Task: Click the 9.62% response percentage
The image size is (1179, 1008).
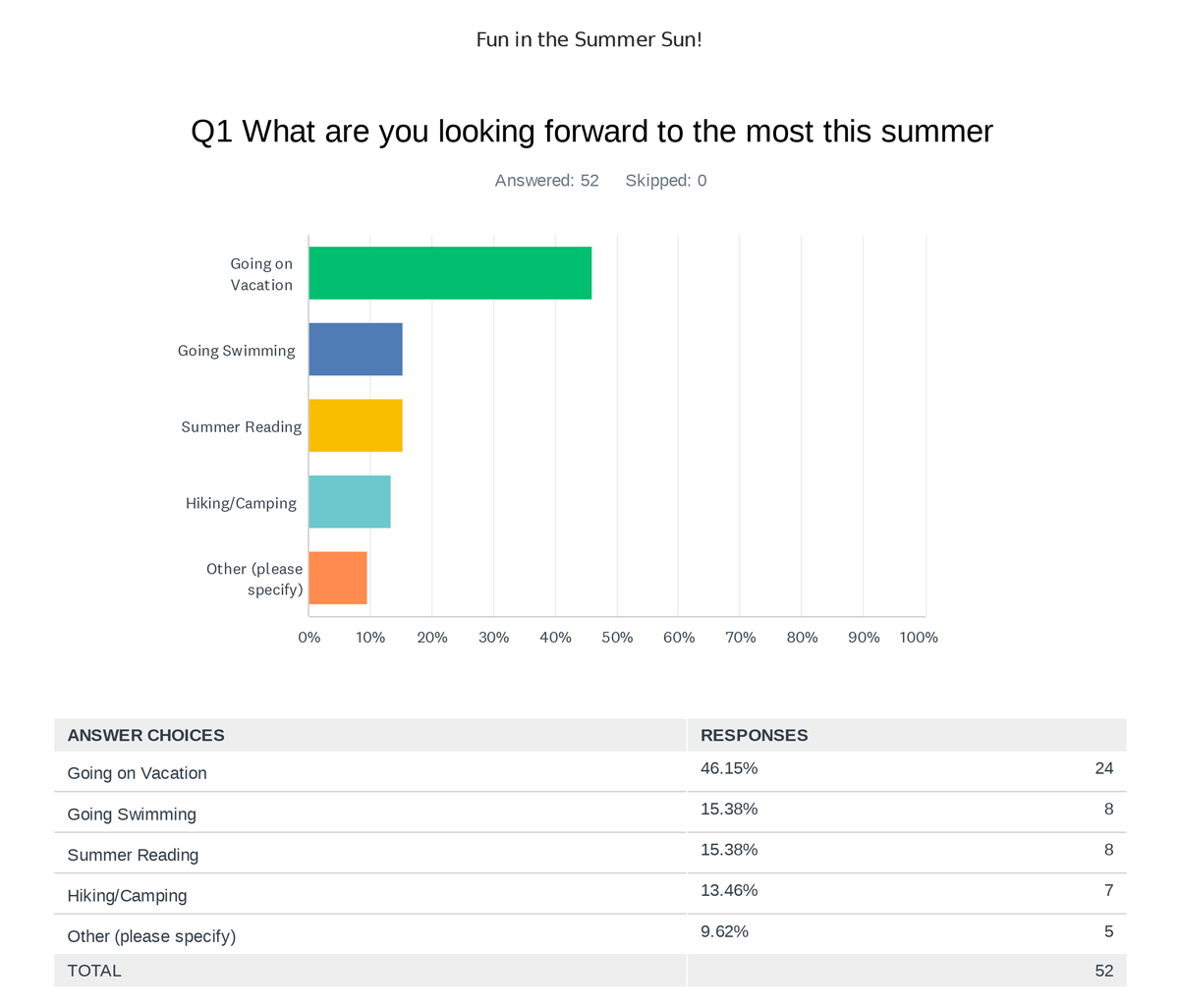Action: tap(724, 931)
